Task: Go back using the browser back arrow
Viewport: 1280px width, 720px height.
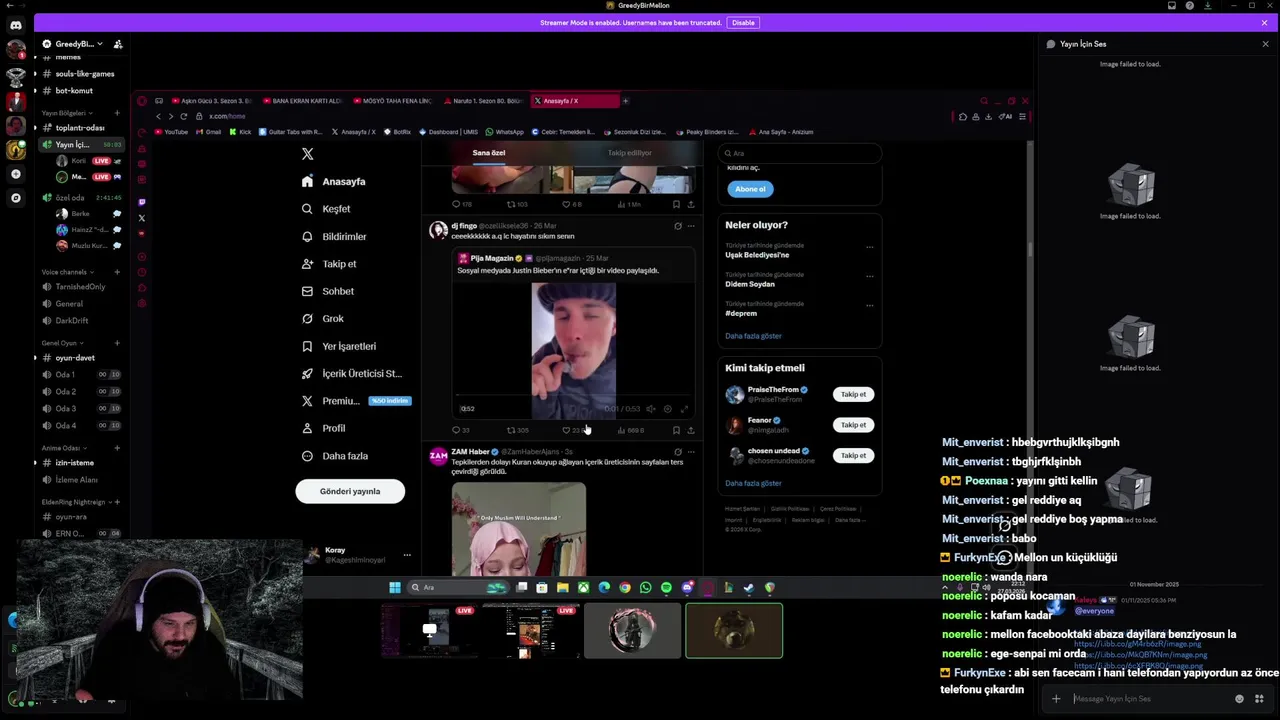Action: click(x=158, y=116)
